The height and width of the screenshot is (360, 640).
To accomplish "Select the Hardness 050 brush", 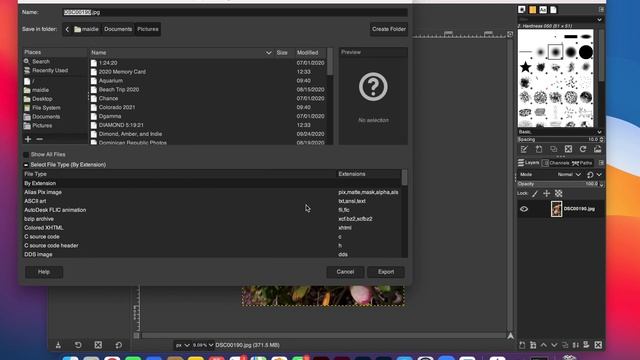I will 555,52.
